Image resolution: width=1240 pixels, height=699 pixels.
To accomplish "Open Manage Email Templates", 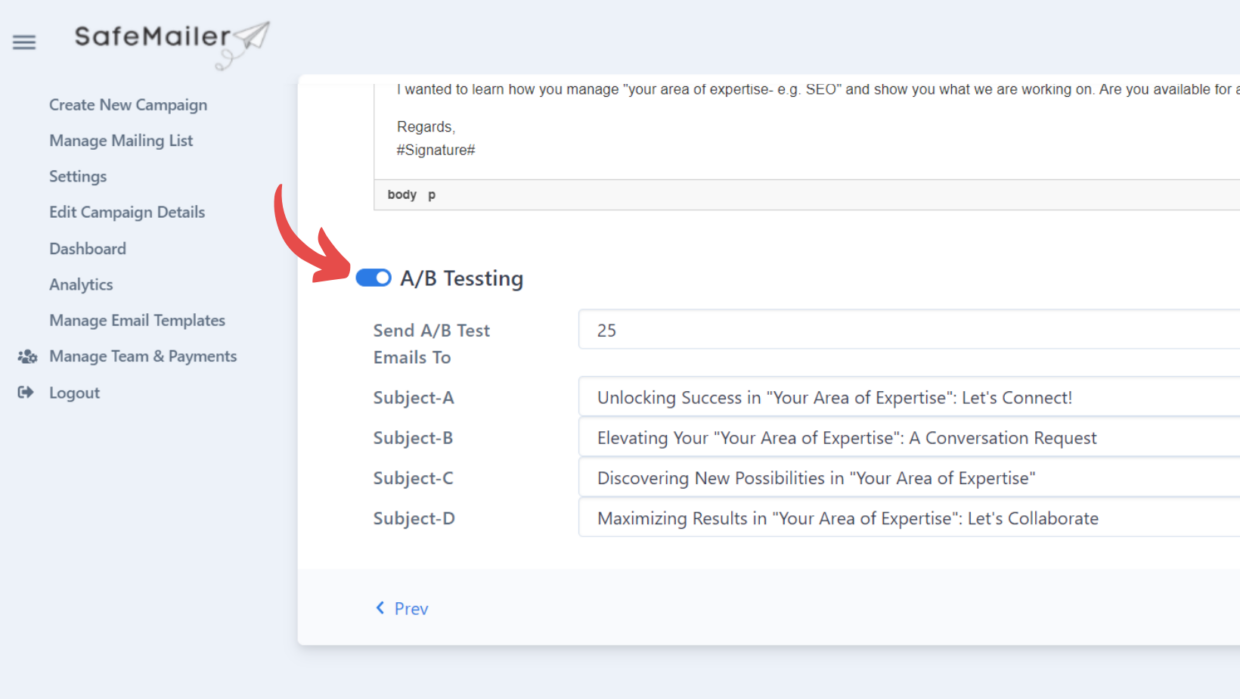I will [x=137, y=320].
